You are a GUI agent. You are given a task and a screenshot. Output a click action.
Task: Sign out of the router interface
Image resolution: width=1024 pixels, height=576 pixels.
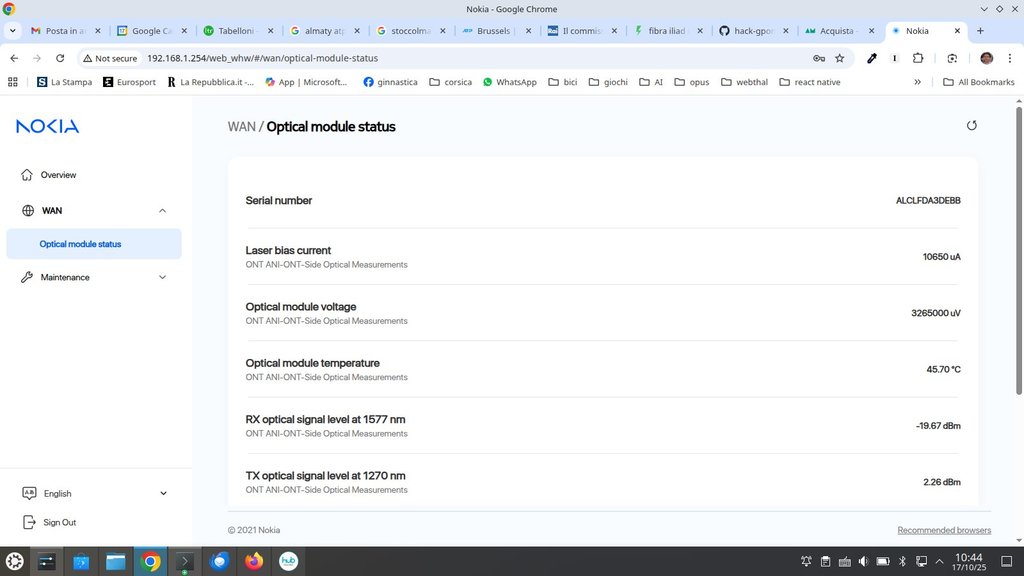(x=50, y=522)
